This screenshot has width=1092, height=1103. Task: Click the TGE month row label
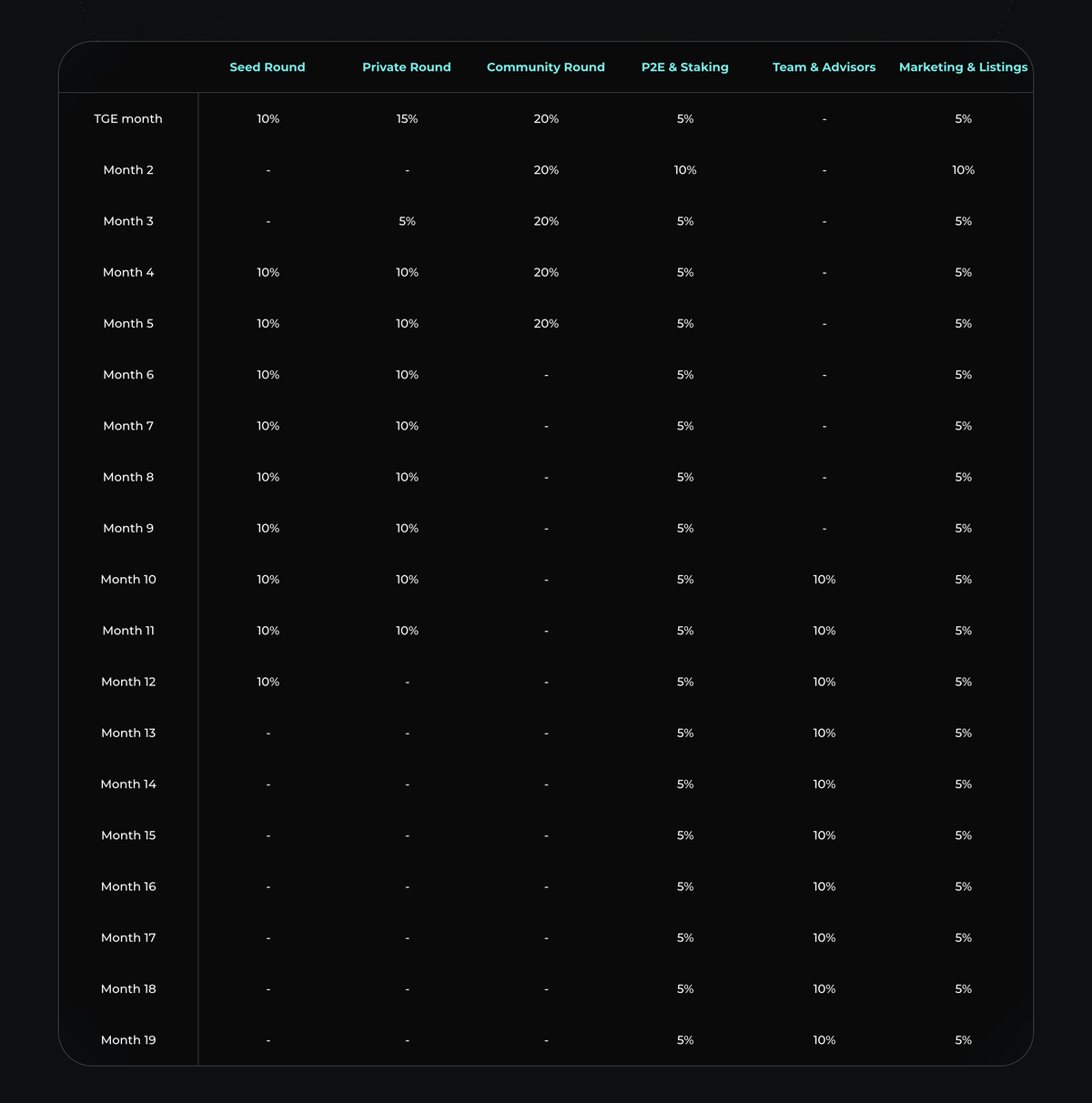pos(128,119)
